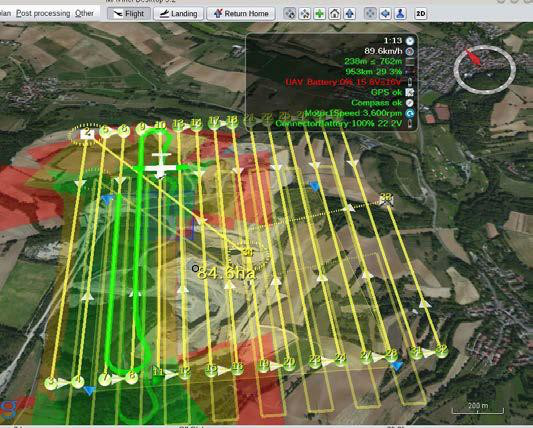Click the connector battery icon
This screenshot has height=428, width=533.
click(x=410, y=123)
